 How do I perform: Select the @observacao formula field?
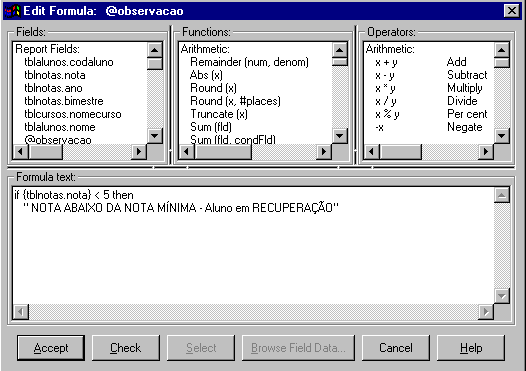(x=58, y=140)
